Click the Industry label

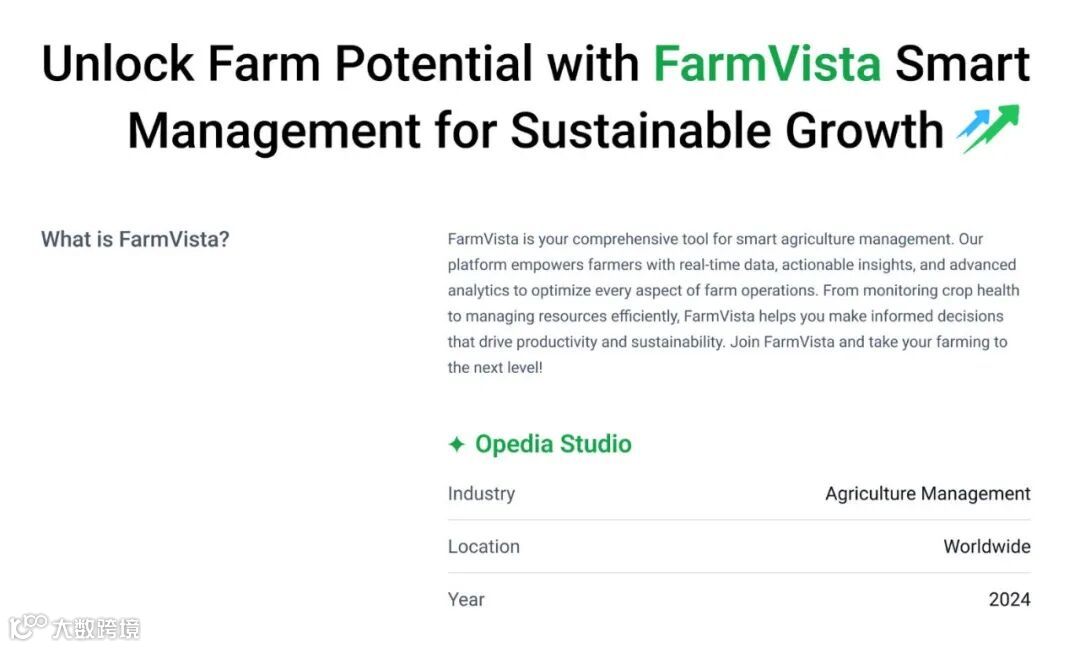(481, 494)
